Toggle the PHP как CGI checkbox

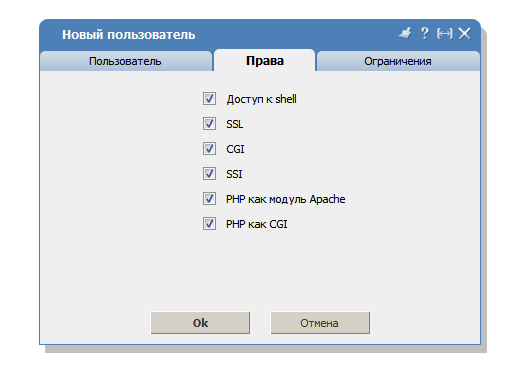(209, 224)
